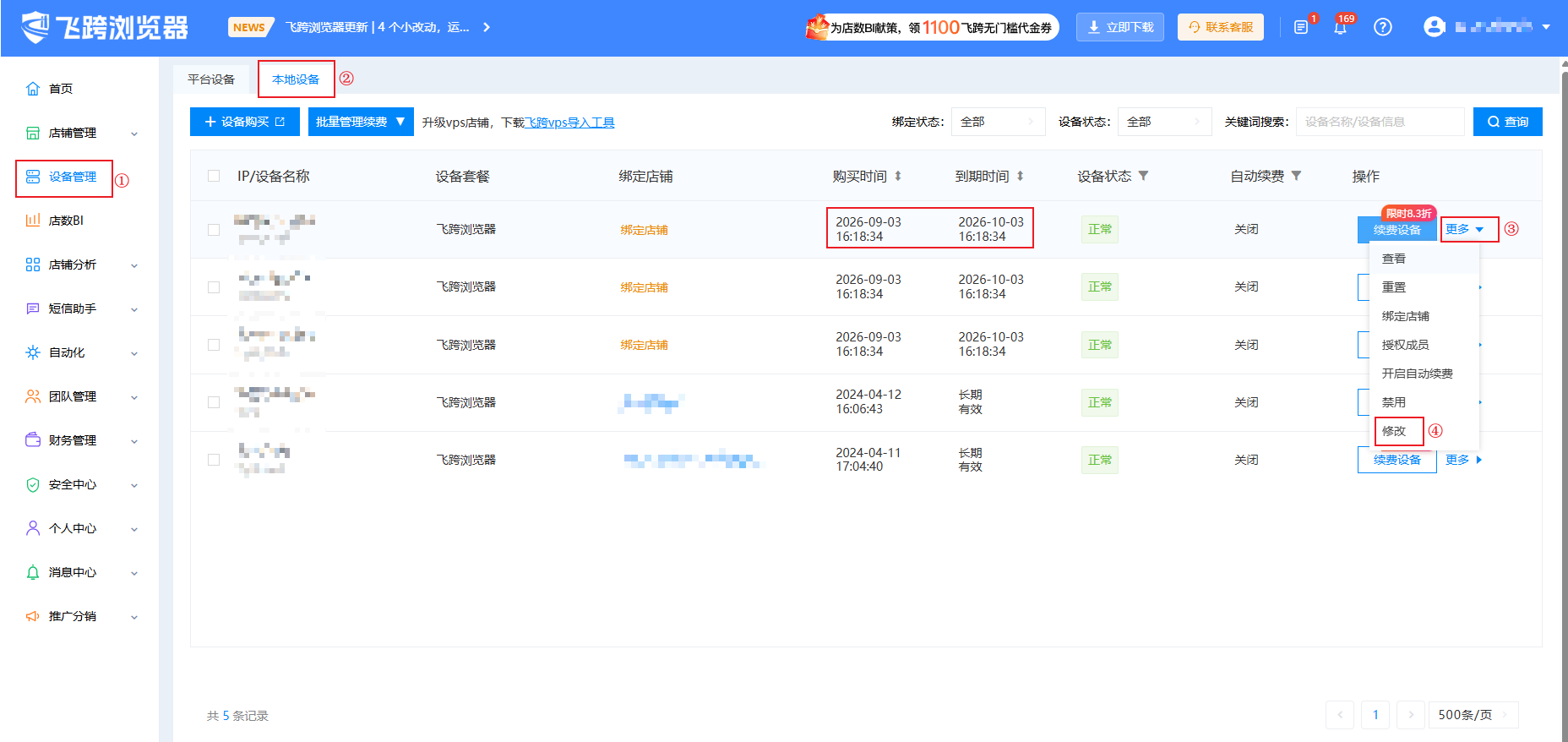Open the 设备状态 column filter icon
The width and height of the screenshot is (1568, 742).
click(1144, 176)
